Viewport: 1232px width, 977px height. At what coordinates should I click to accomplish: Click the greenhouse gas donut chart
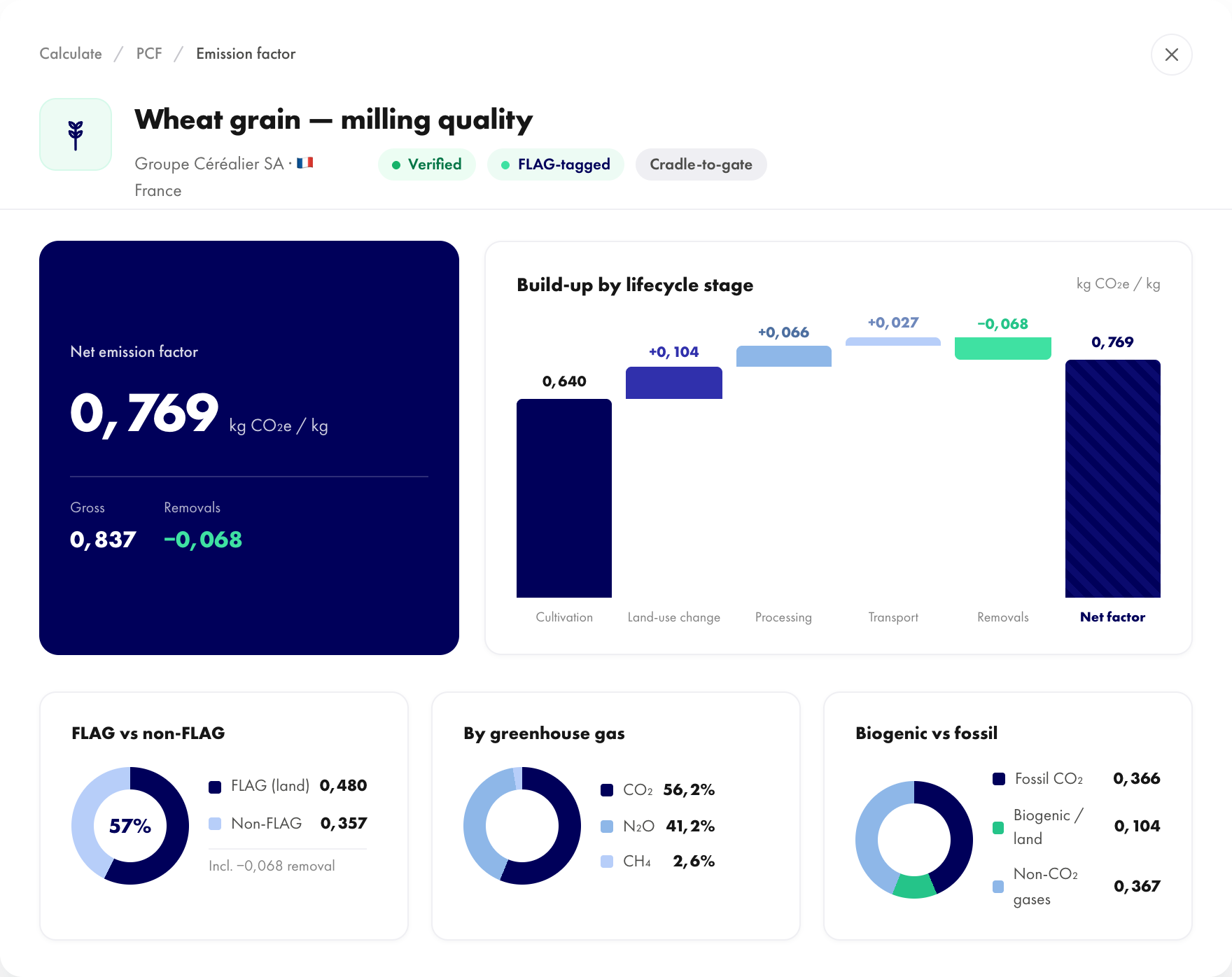pyautogui.click(x=522, y=826)
